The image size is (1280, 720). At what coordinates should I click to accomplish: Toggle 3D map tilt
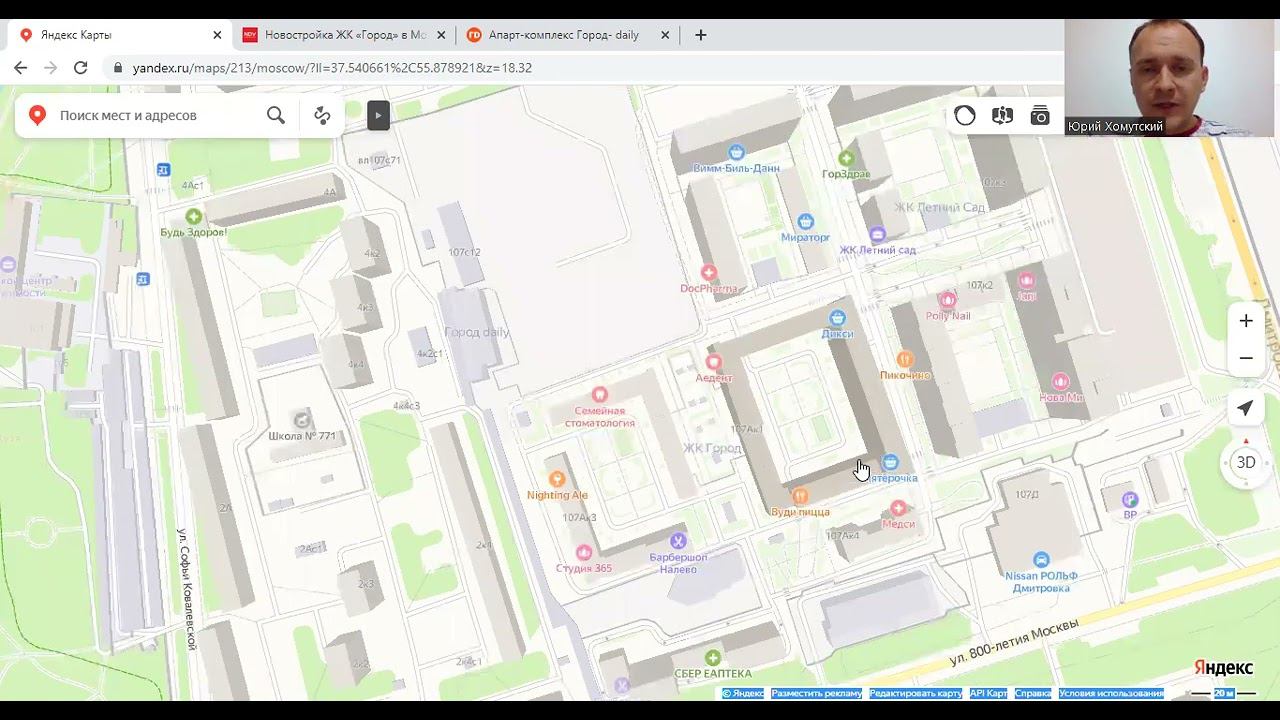[x=1246, y=462]
